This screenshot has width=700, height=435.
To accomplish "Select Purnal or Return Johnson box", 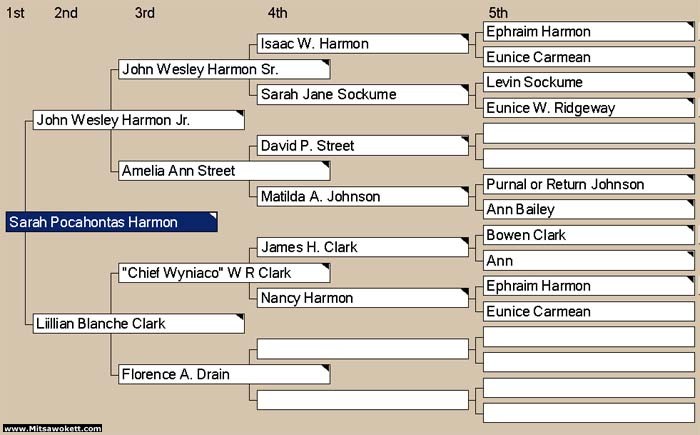I will coord(588,184).
